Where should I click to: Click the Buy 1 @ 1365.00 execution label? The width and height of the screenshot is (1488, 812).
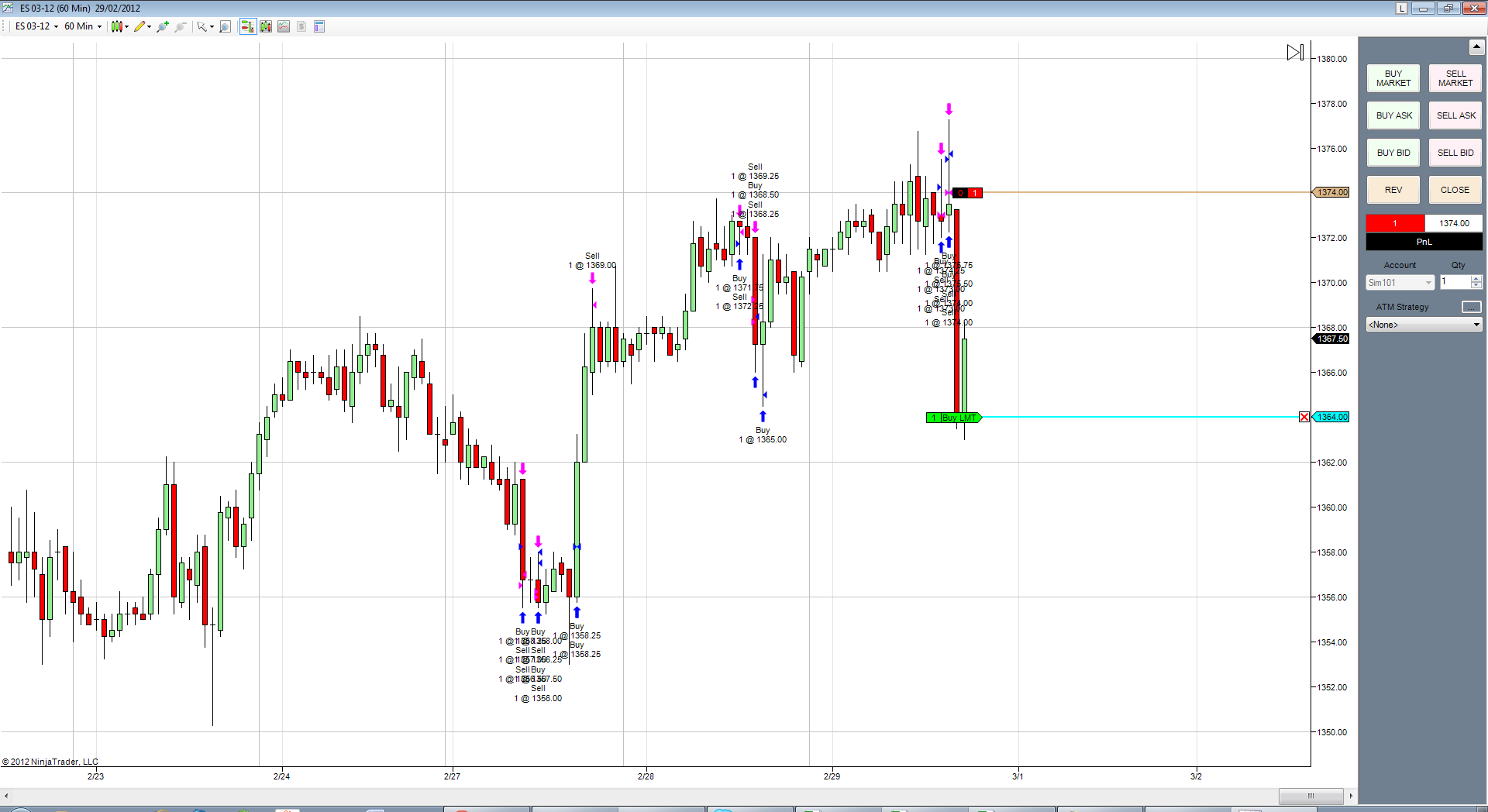click(763, 435)
